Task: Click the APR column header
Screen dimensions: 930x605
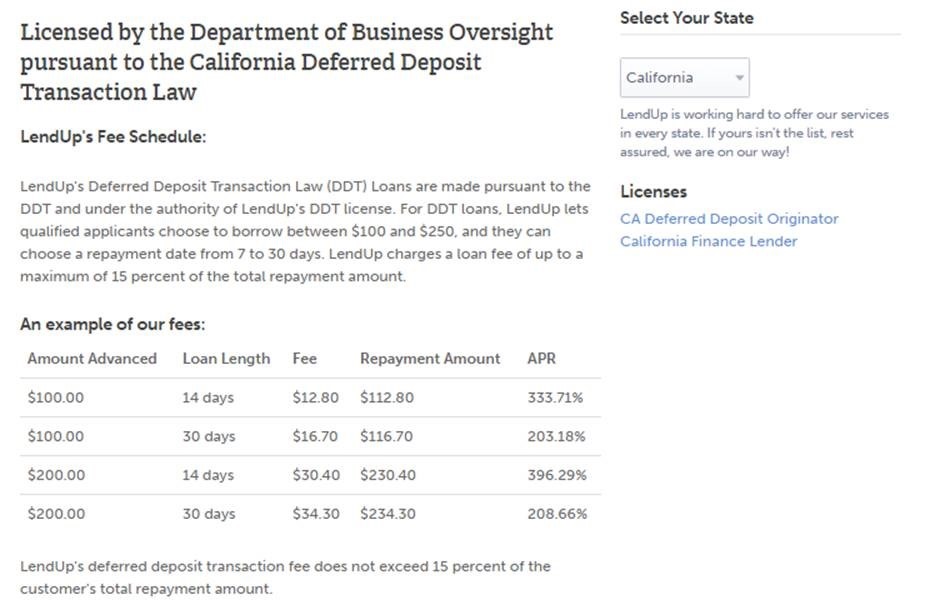Action: [x=542, y=359]
